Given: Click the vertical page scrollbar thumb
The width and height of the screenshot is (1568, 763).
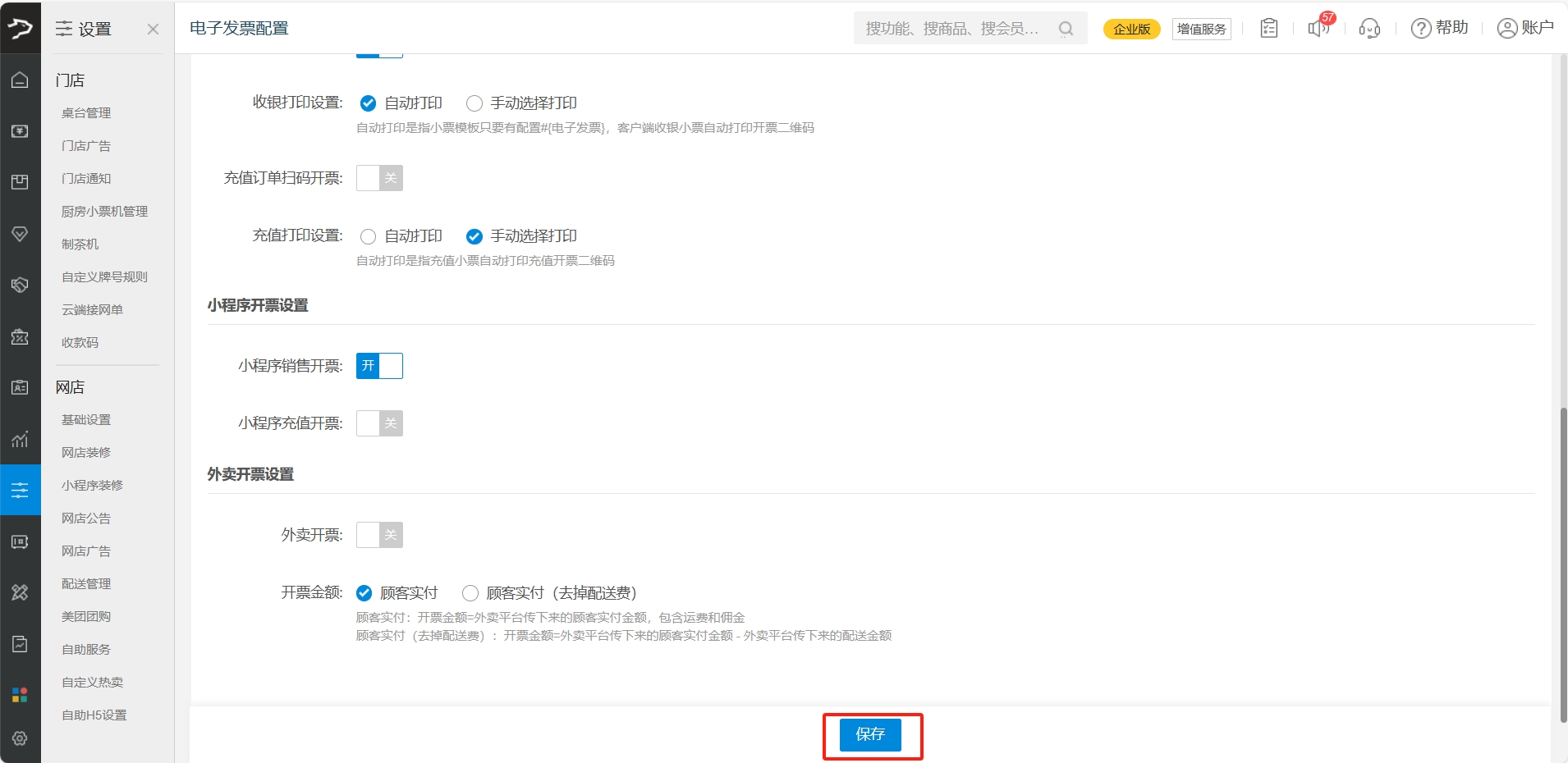Looking at the screenshot, I should pos(1563,564).
